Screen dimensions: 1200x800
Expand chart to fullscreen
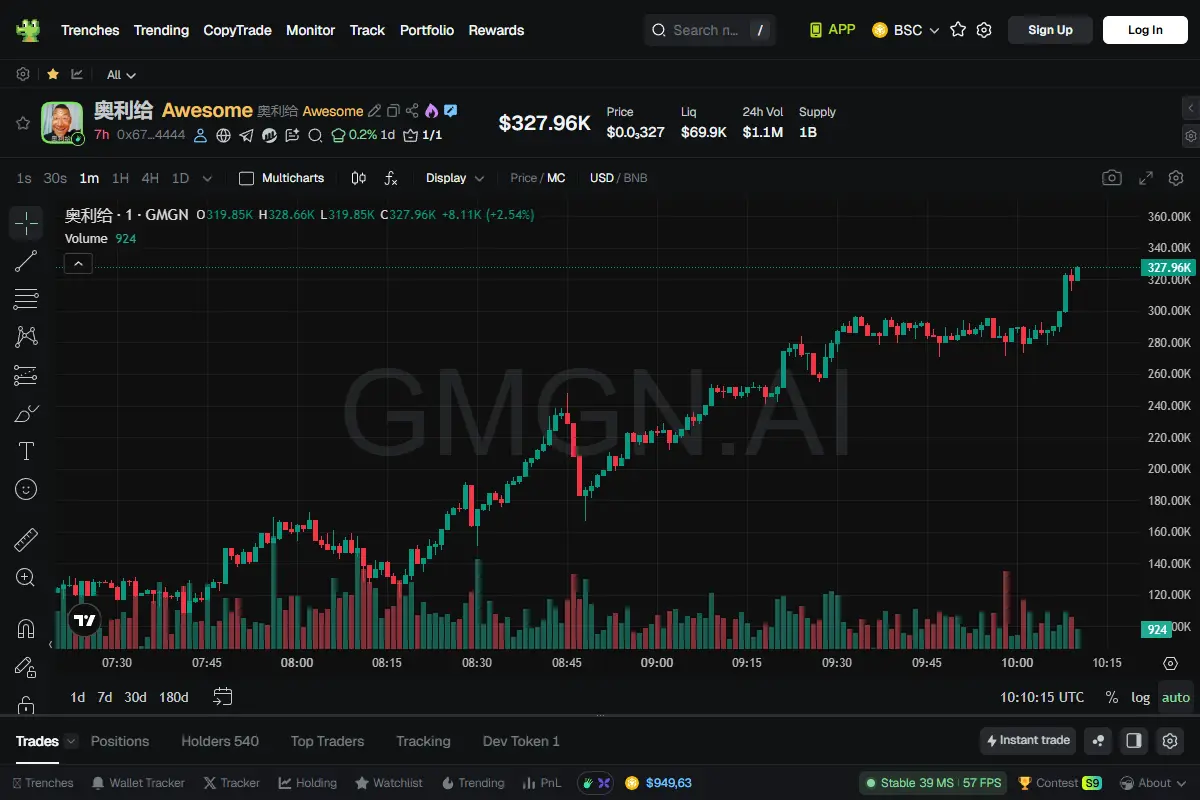[x=1146, y=178]
